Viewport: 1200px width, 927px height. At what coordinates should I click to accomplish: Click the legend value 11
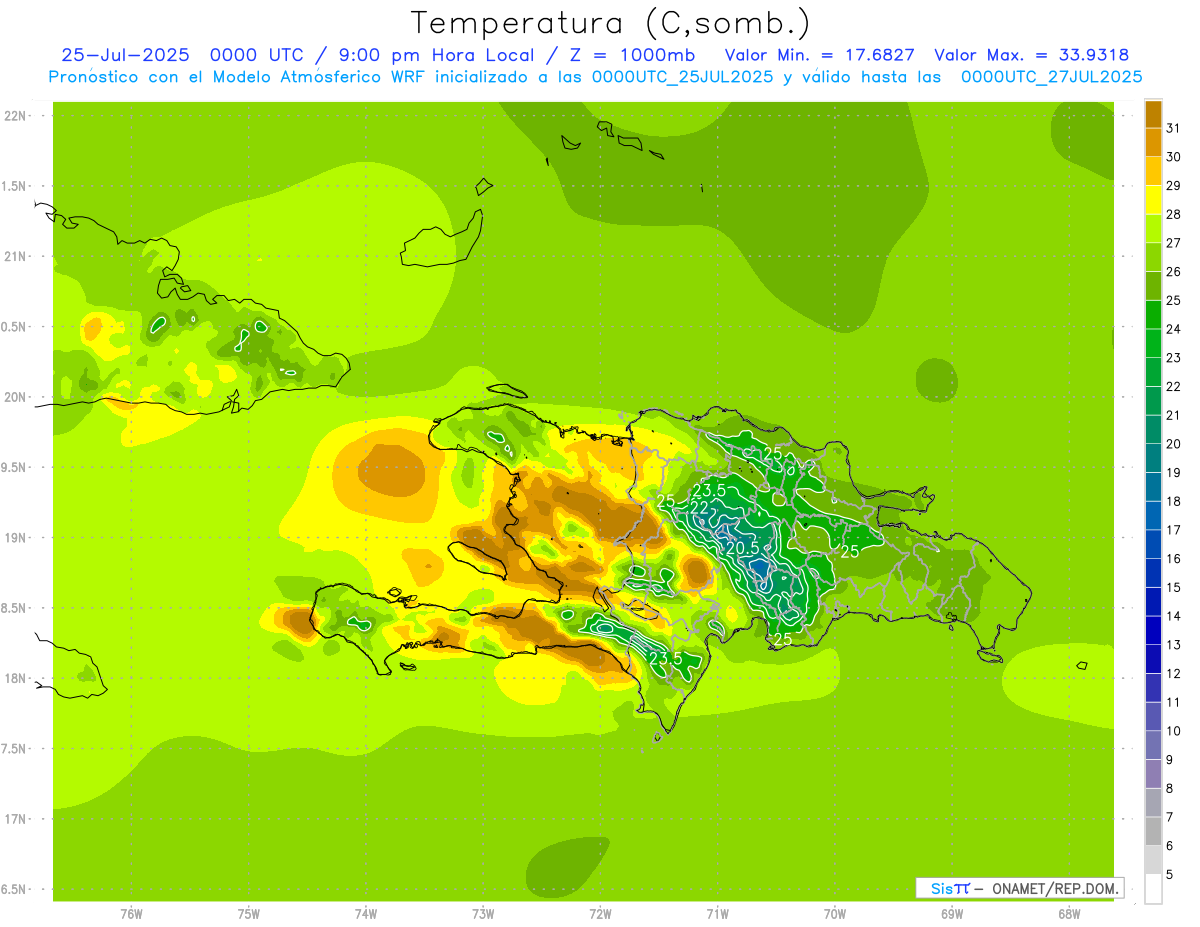1174,702
